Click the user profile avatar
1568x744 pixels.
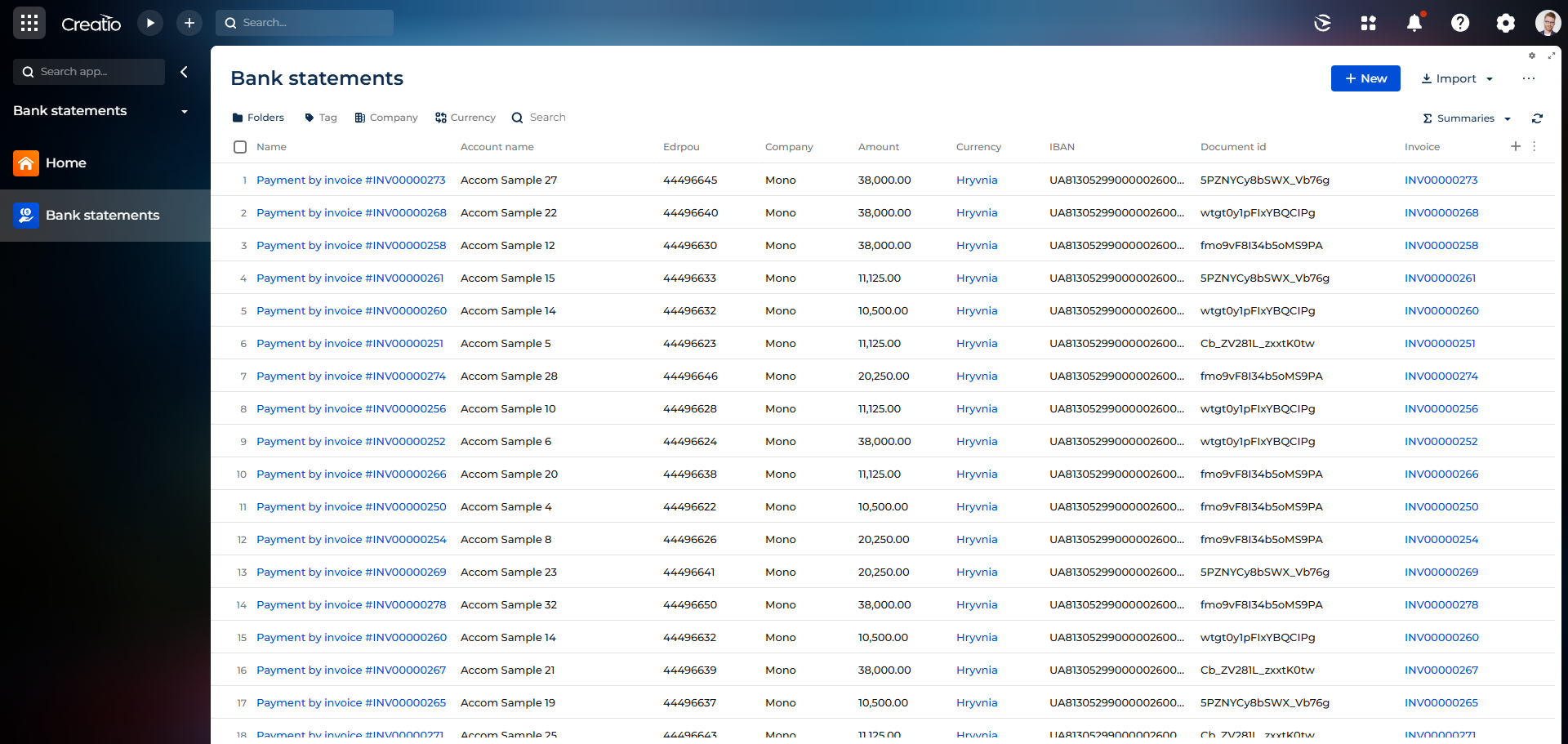point(1547,23)
